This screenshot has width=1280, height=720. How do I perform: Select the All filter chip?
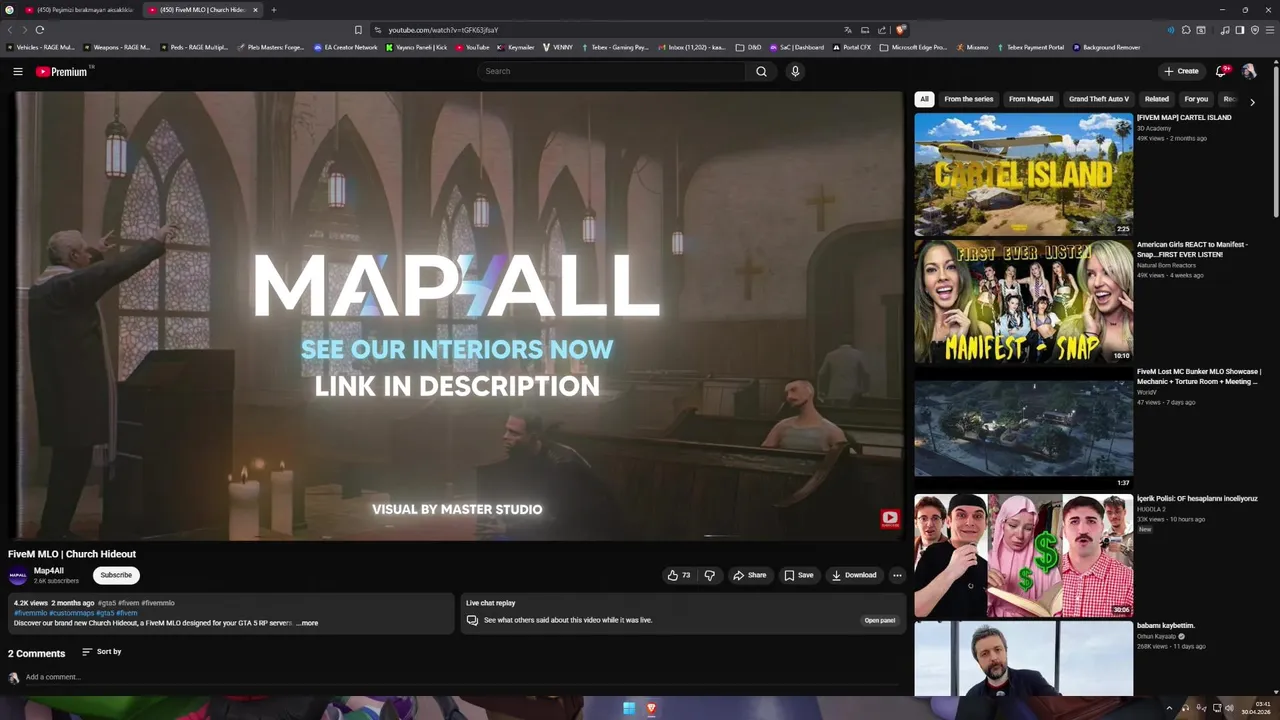tap(924, 99)
